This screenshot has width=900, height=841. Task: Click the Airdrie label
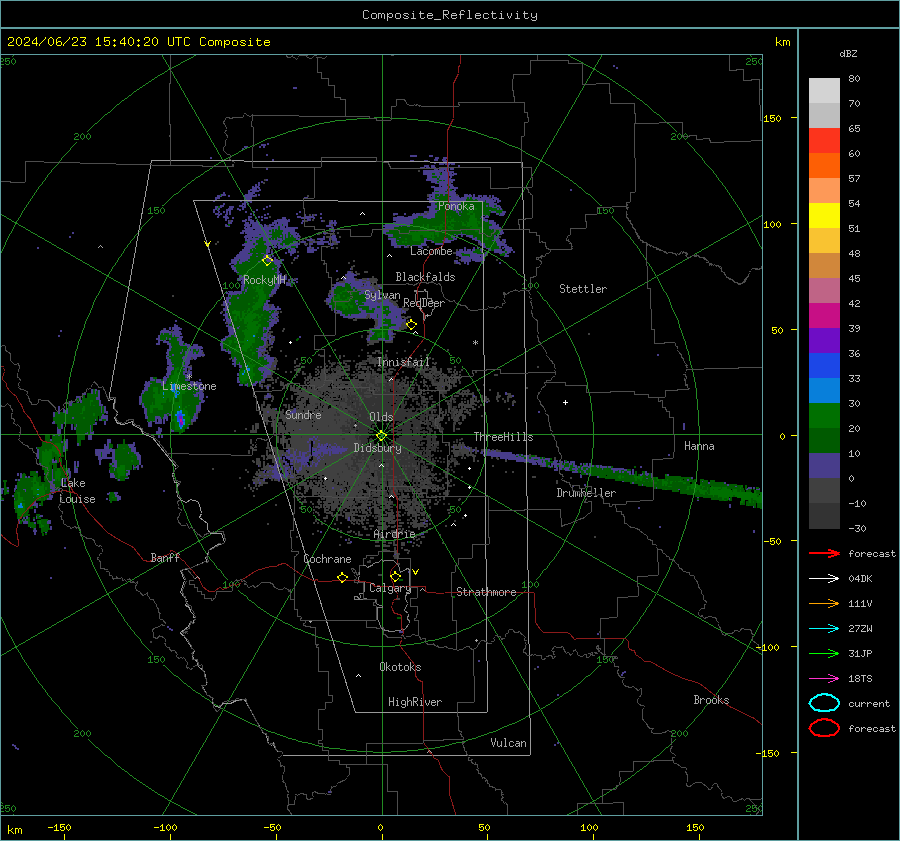coord(394,534)
